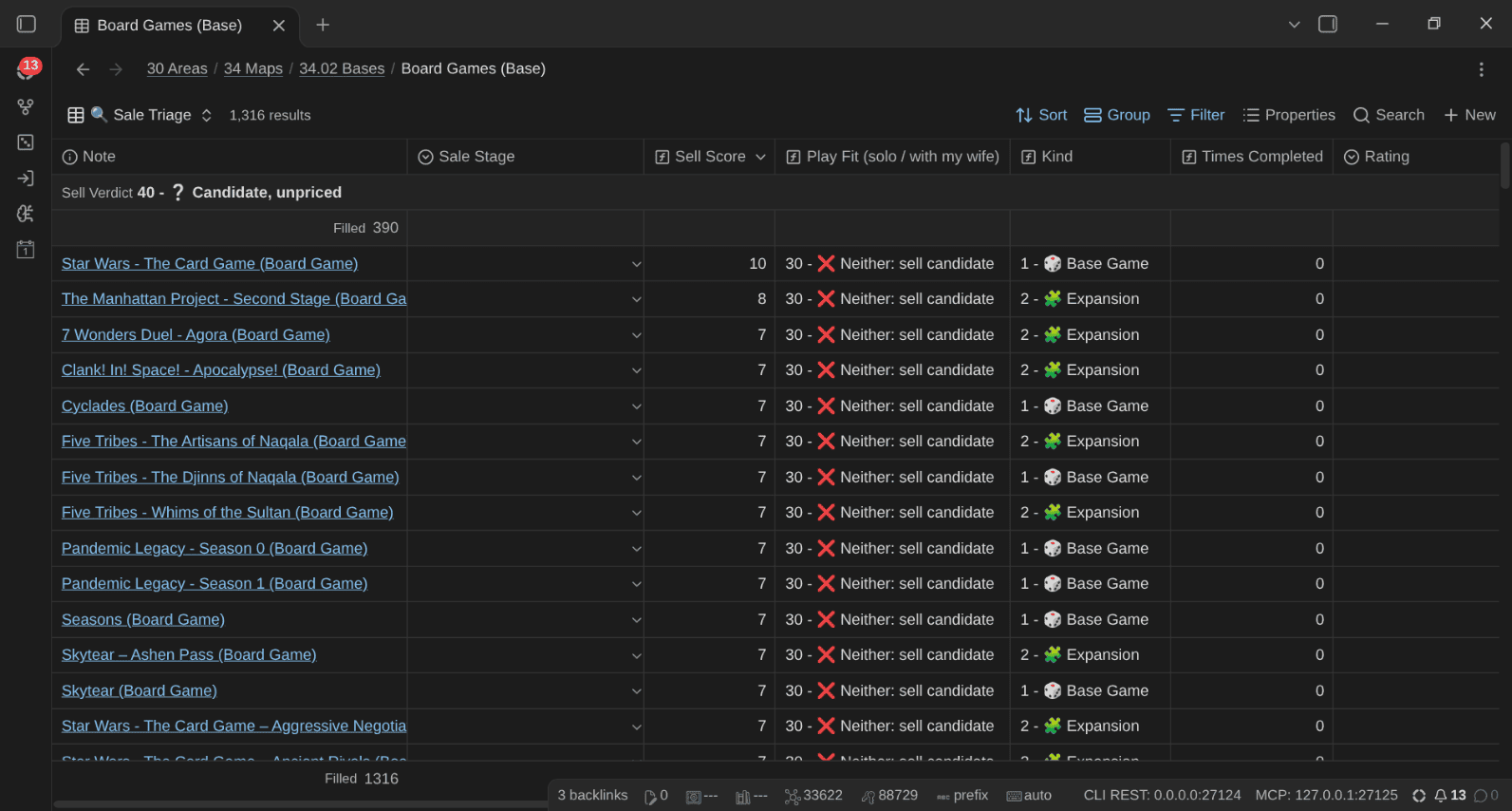Expand Sale Stage dropdown for Seasons row

tap(636, 620)
